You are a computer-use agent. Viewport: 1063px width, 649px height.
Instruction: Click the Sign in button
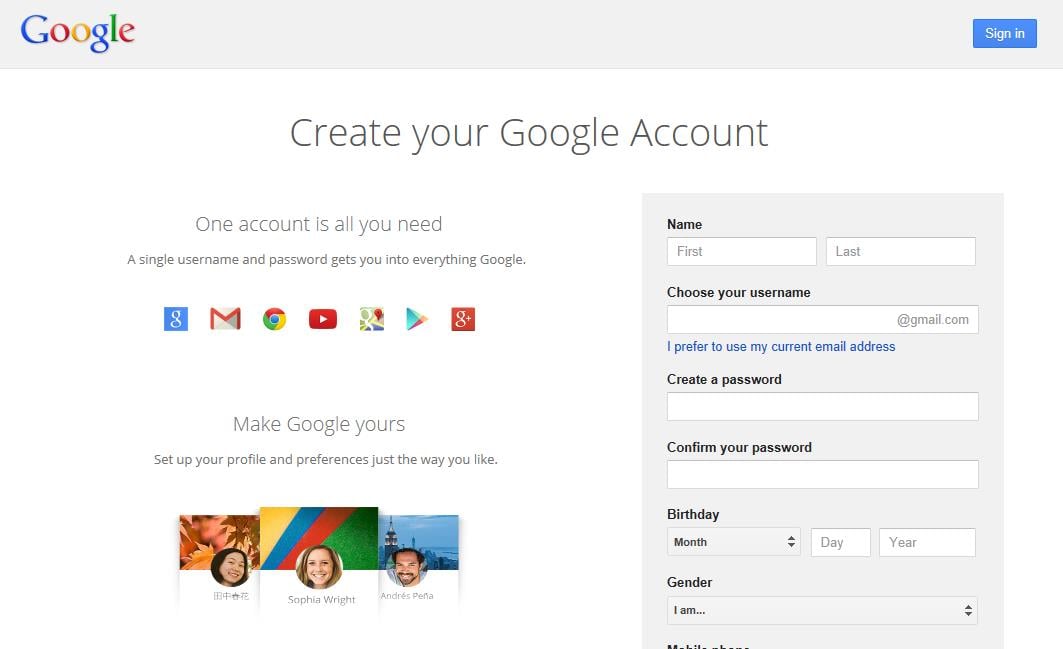click(1005, 33)
